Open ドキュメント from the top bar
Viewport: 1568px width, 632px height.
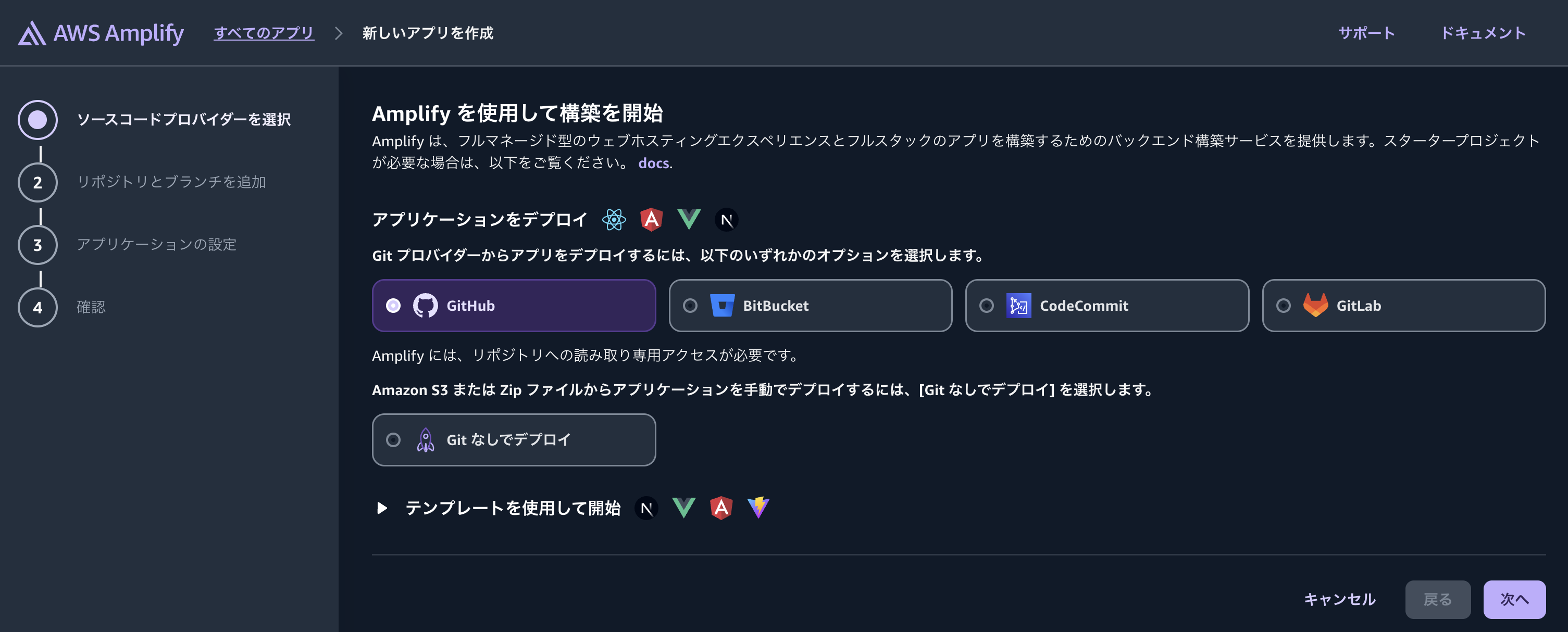pyautogui.click(x=1484, y=33)
